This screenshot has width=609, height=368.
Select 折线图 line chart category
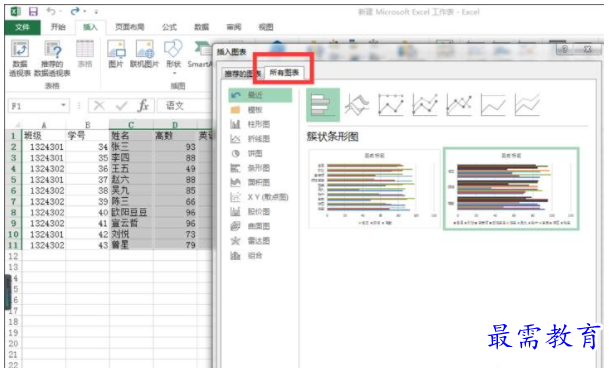tap(260, 139)
